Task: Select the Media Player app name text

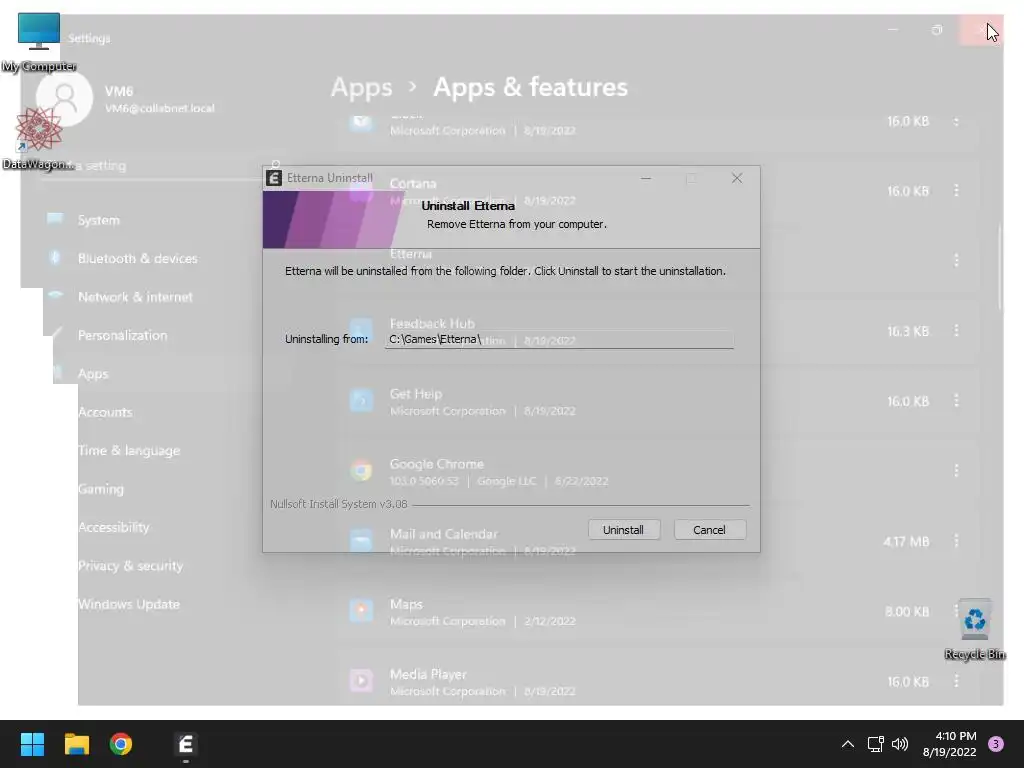Action: tap(428, 674)
